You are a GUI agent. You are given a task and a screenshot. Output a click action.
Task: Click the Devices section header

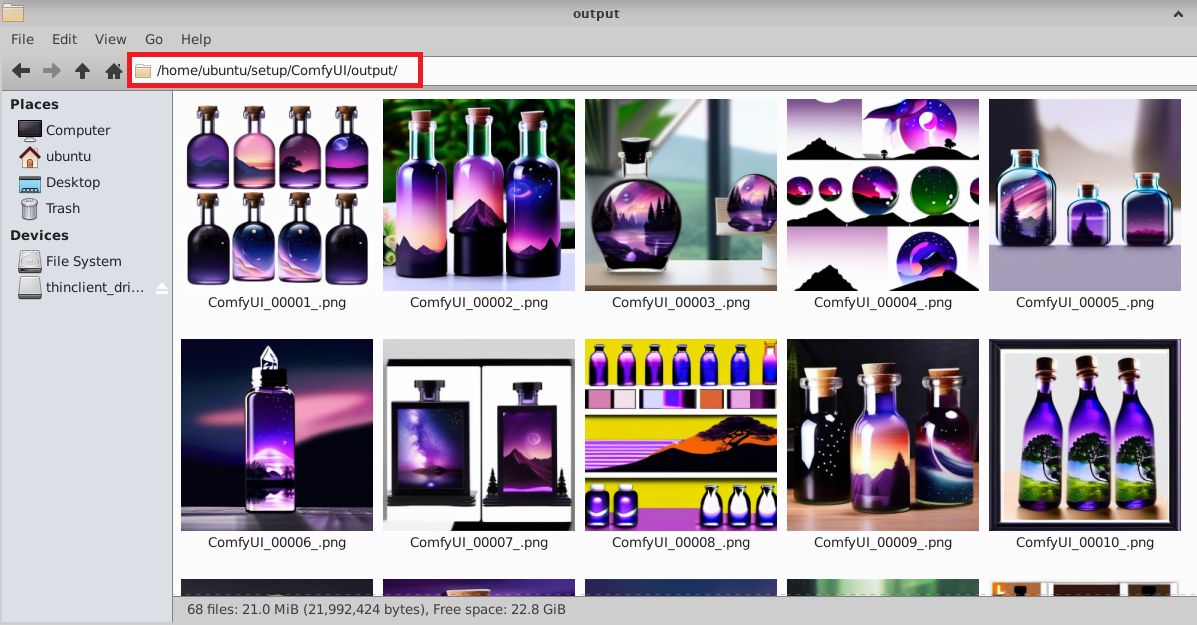[x=39, y=235]
